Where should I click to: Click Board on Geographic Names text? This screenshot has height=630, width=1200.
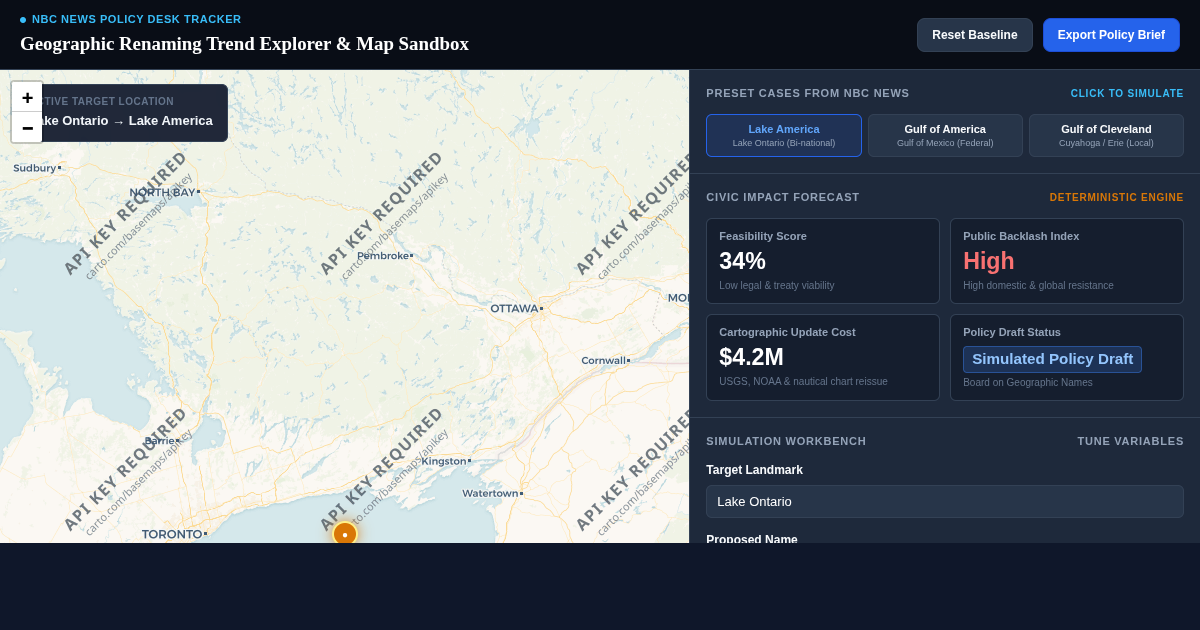[x=1028, y=382]
